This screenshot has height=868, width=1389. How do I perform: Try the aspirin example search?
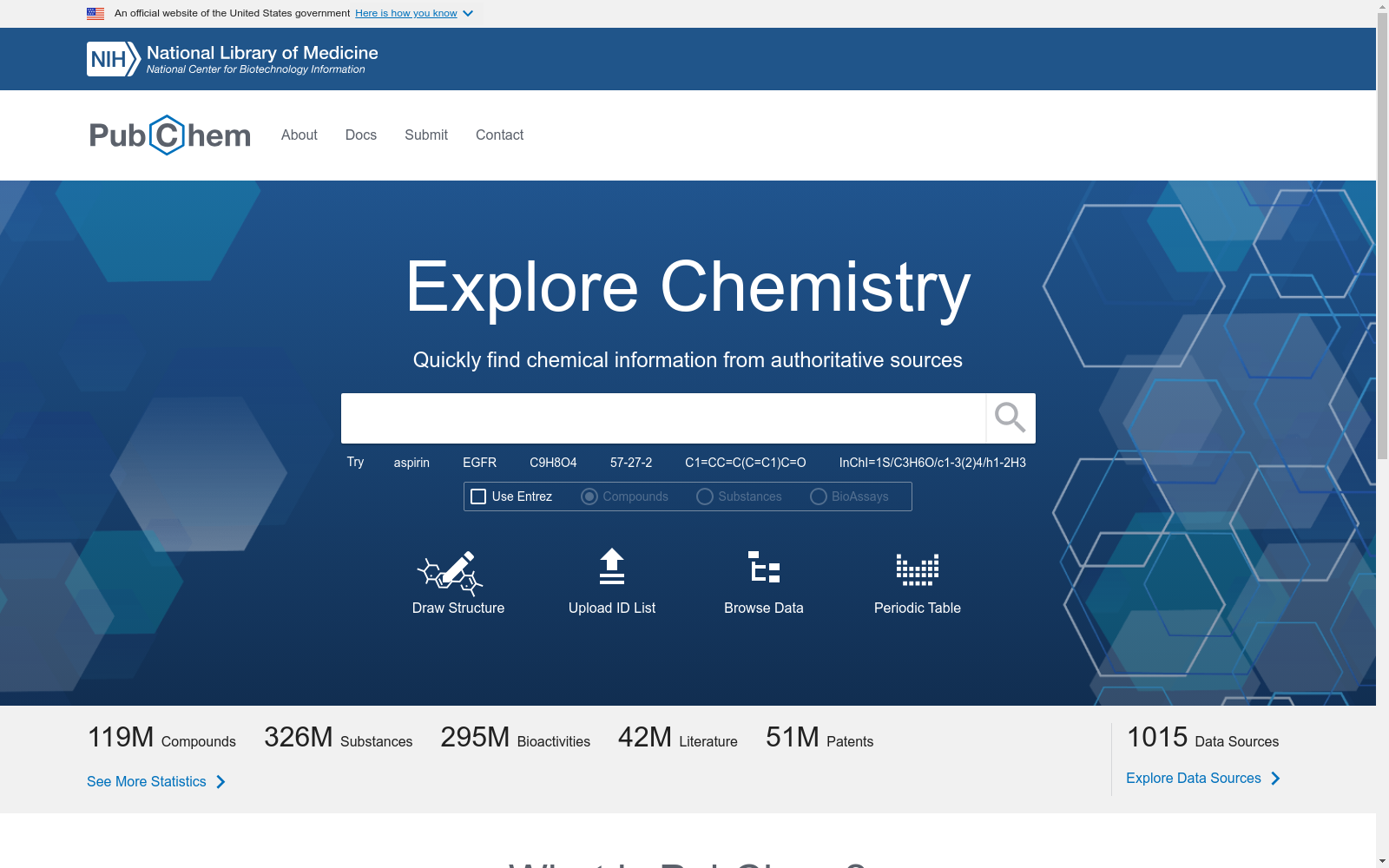point(411,463)
